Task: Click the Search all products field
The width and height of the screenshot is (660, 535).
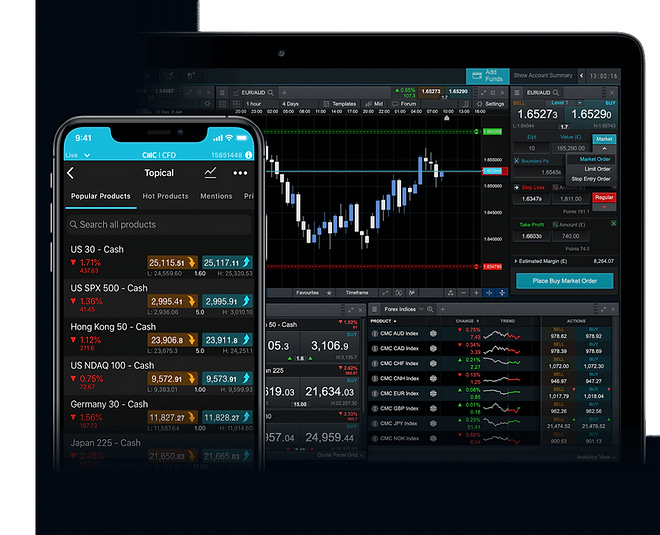Action: [x=160, y=225]
